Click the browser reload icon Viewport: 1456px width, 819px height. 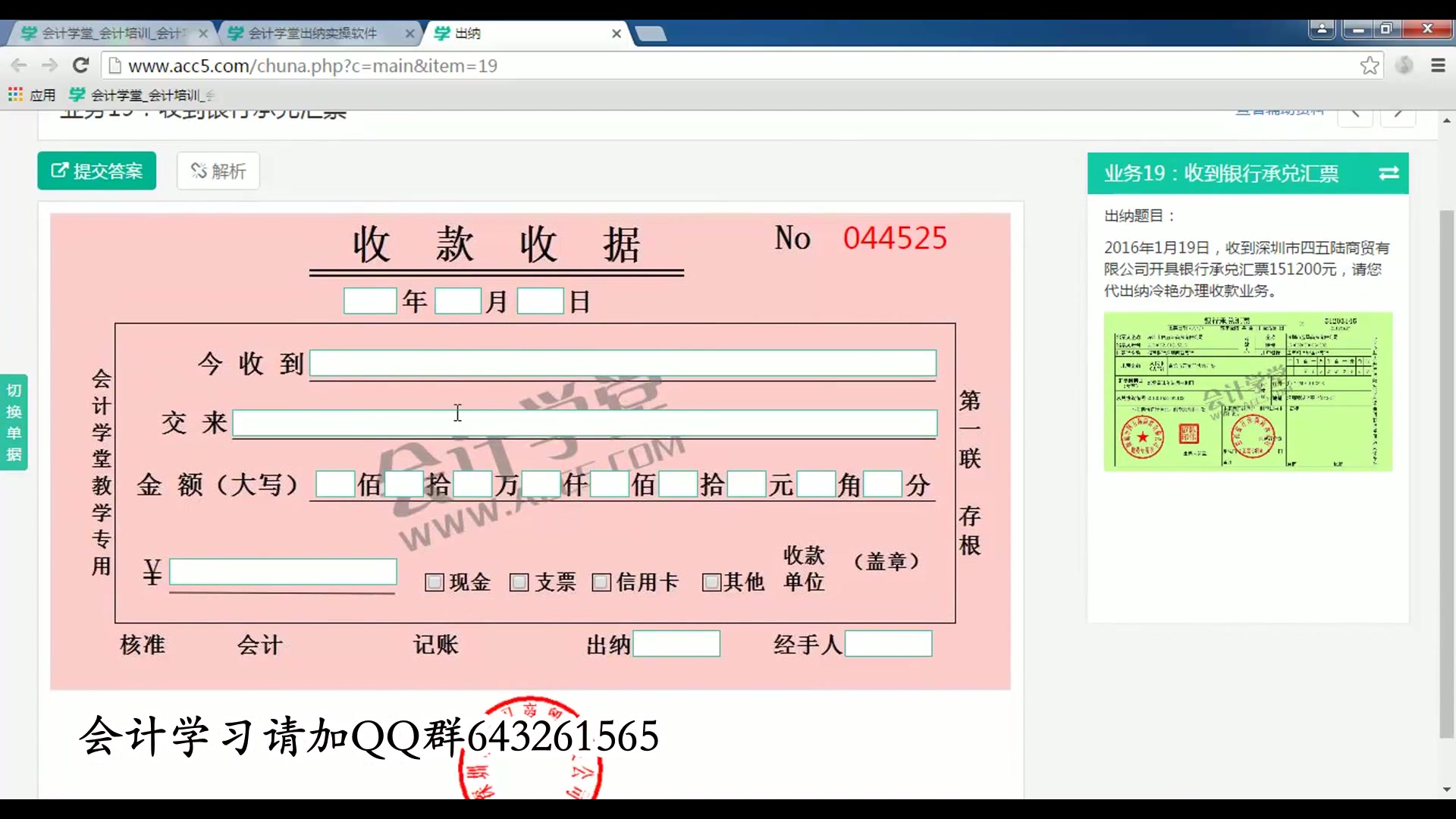pyautogui.click(x=80, y=65)
